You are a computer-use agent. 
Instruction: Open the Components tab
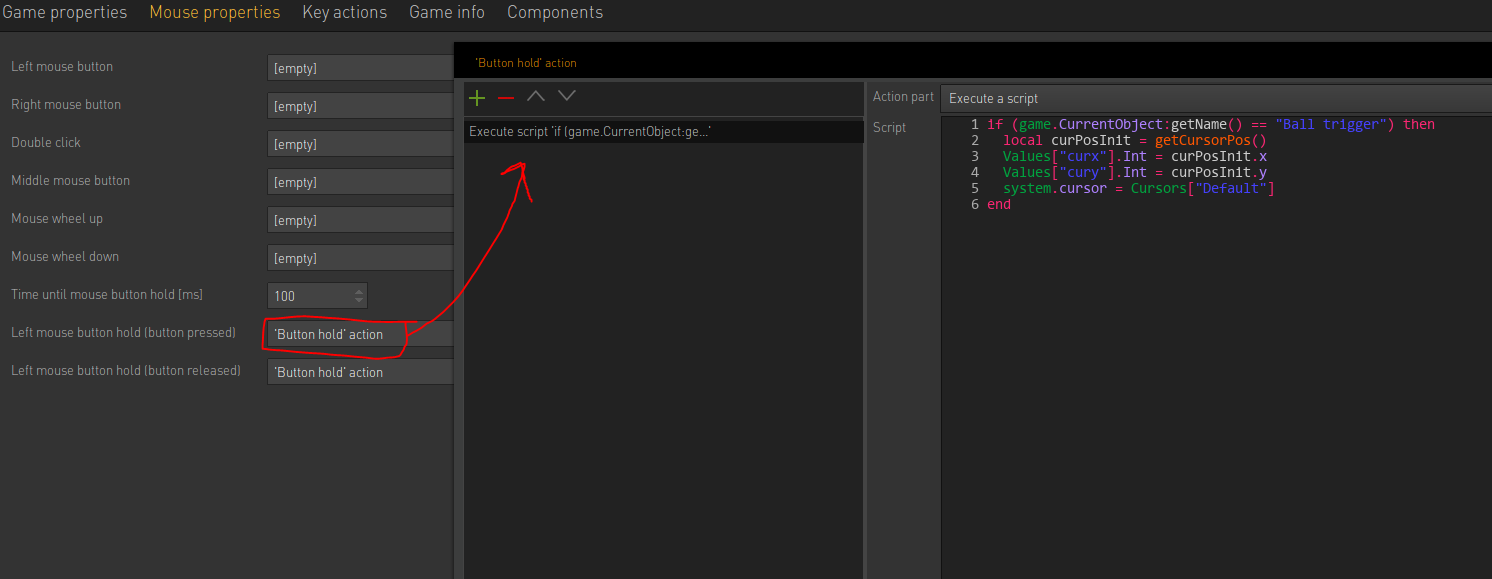(x=555, y=13)
